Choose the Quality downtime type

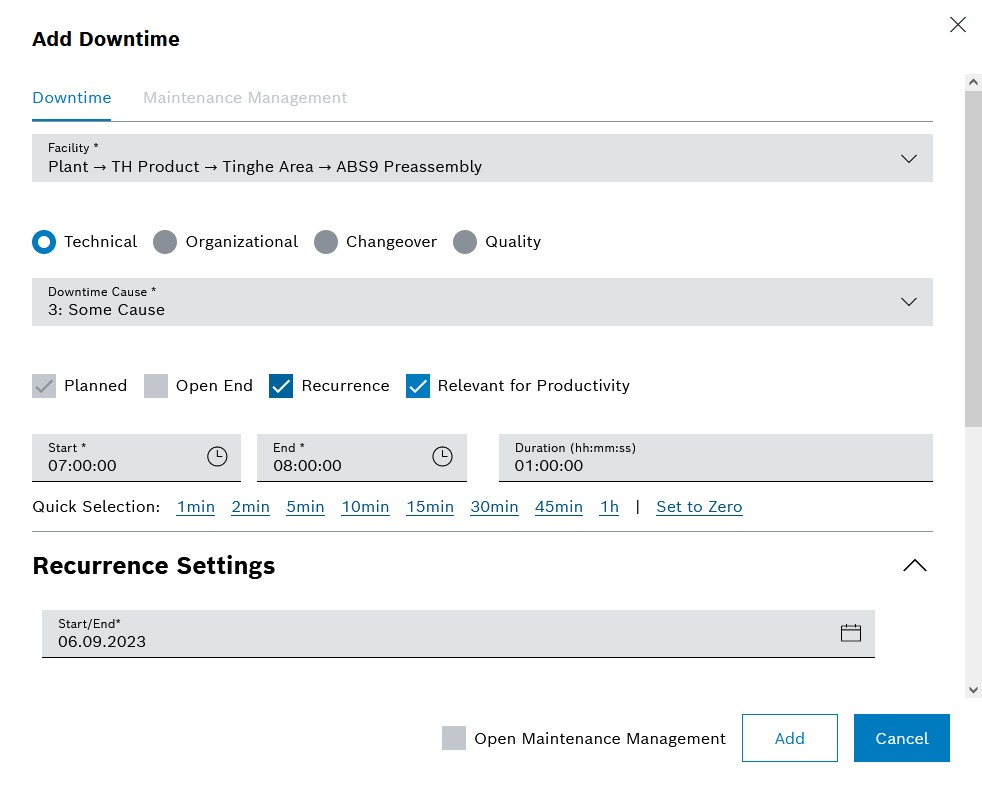tap(465, 242)
